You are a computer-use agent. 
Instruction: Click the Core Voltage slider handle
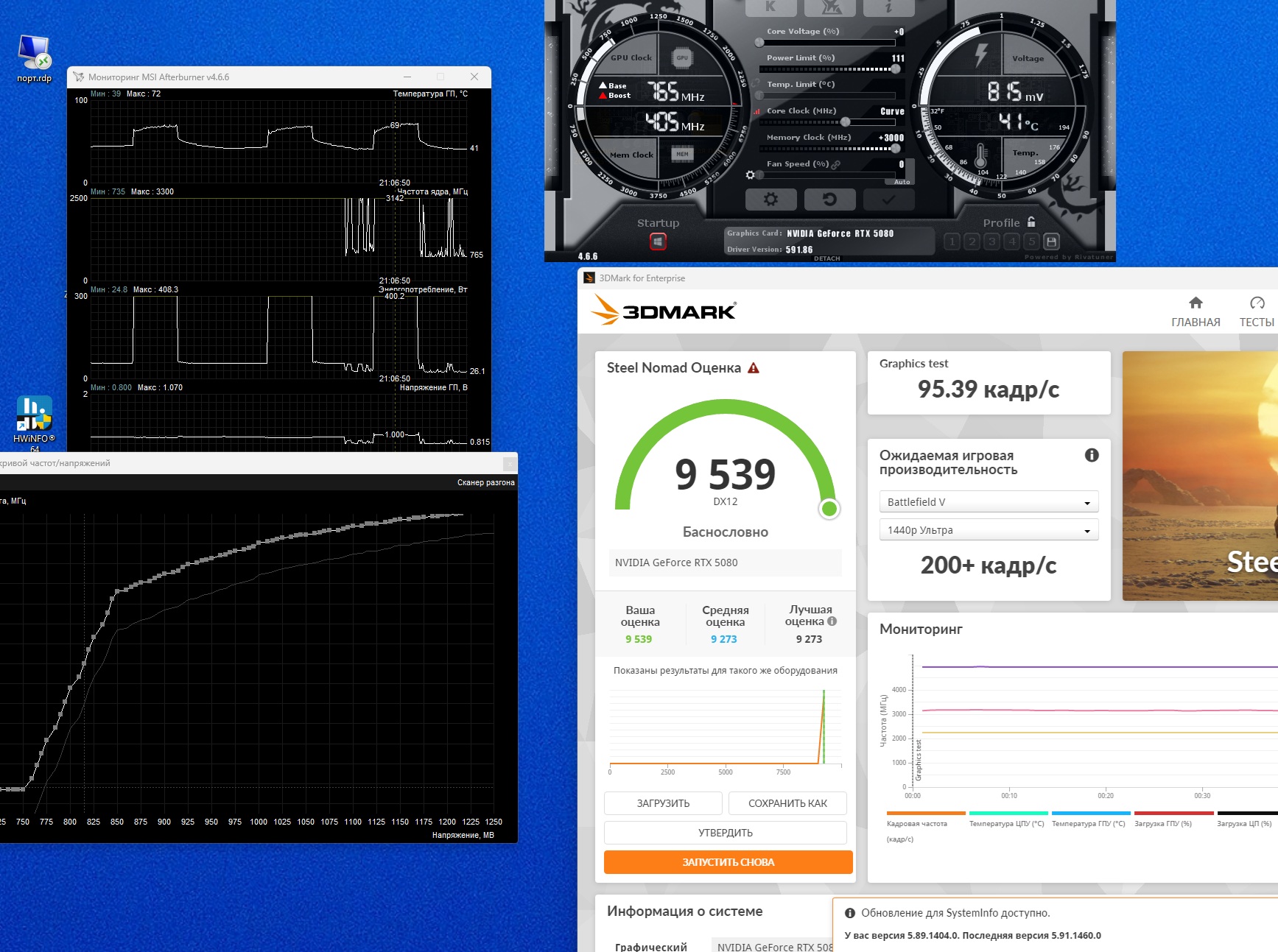[759, 42]
